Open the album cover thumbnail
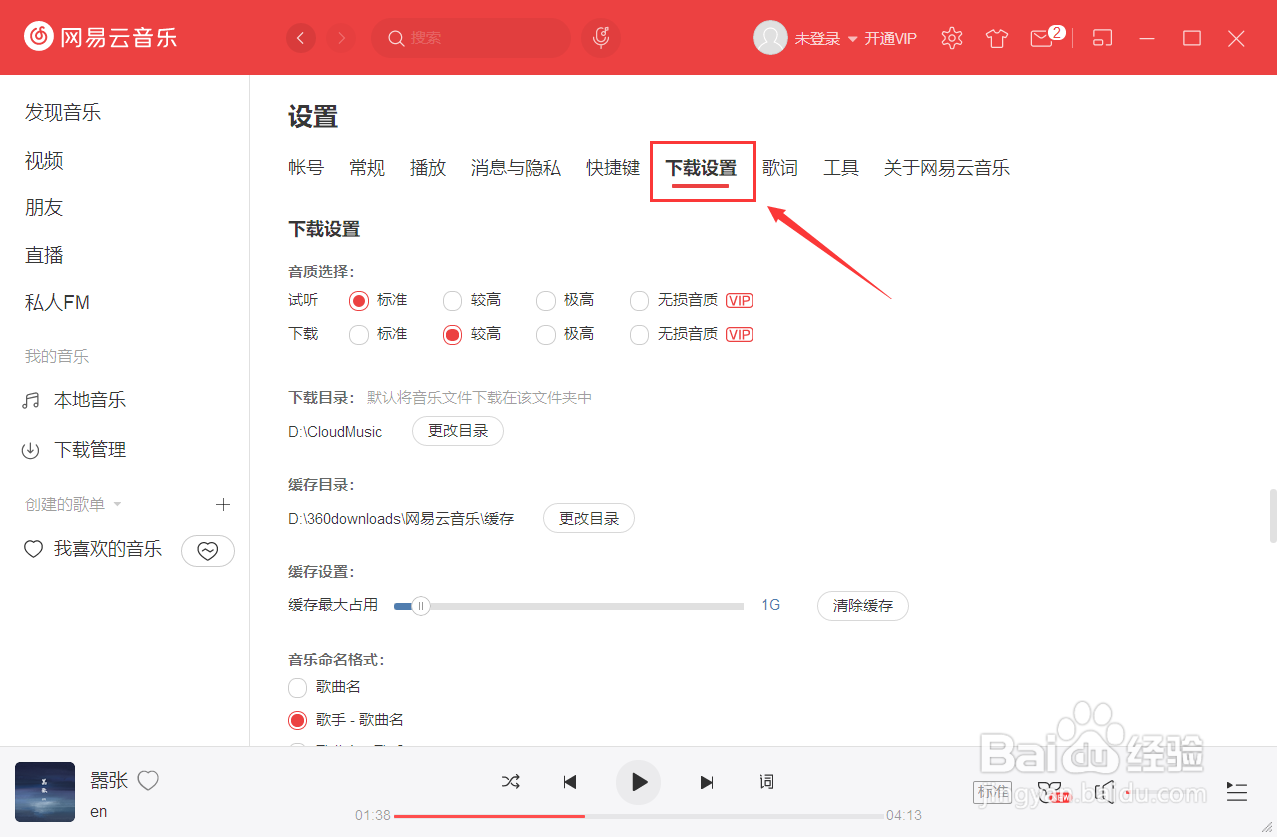The width and height of the screenshot is (1277, 837). (45, 792)
